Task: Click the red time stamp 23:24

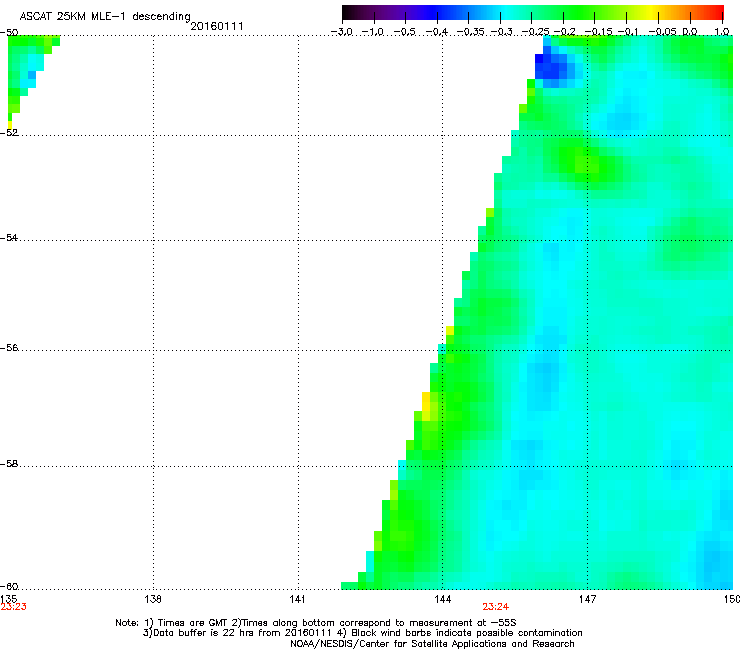Action: tap(496, 607)
